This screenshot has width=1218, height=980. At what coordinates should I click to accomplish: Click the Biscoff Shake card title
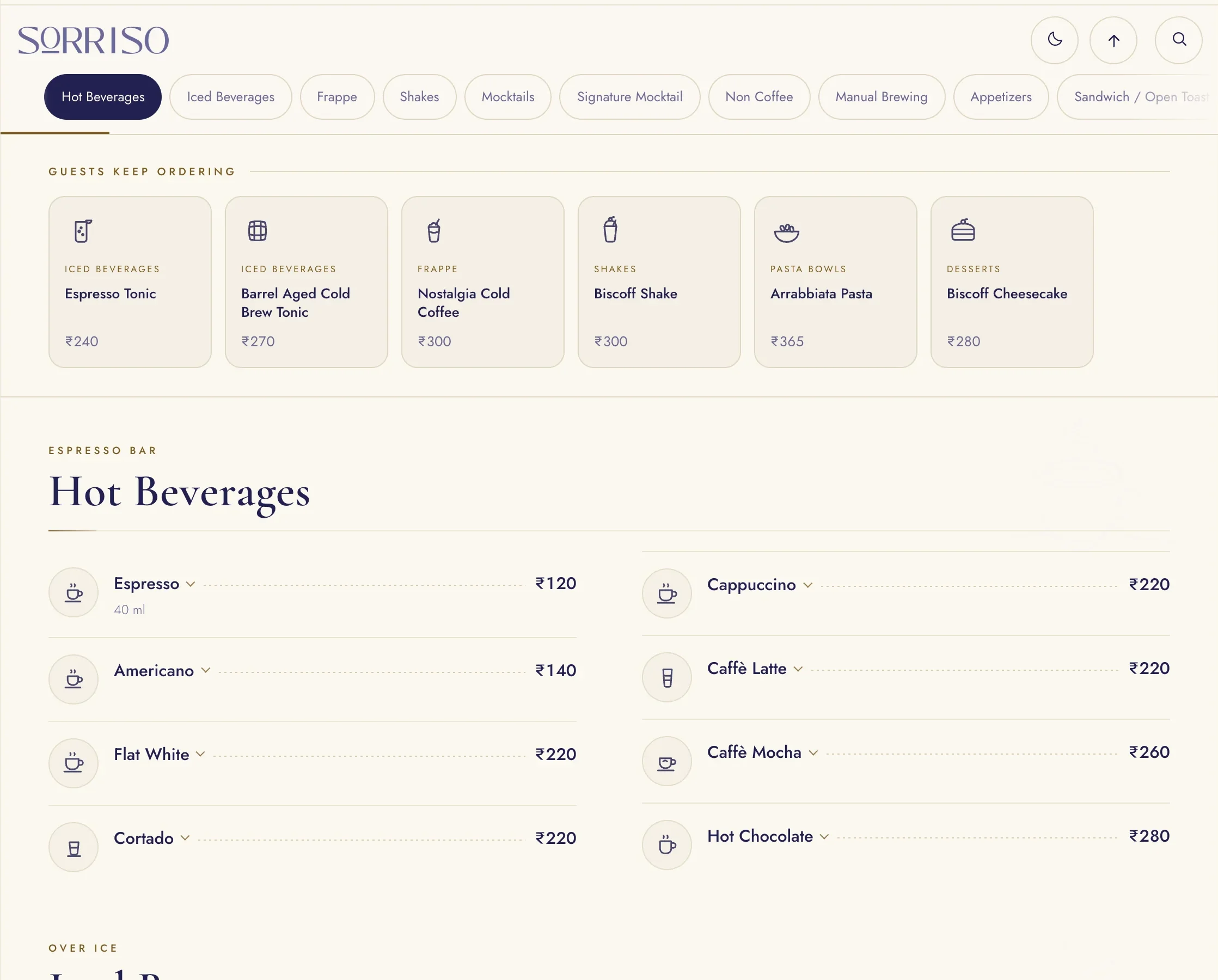[635, 293]
